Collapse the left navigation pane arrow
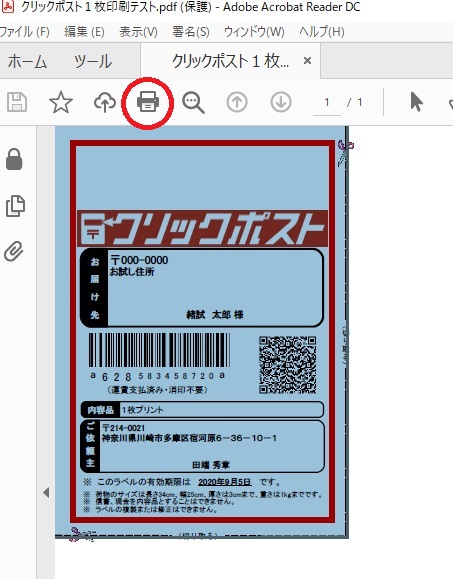Image resolution: width=453 pixels, height=579 pixels. point(46,492)
